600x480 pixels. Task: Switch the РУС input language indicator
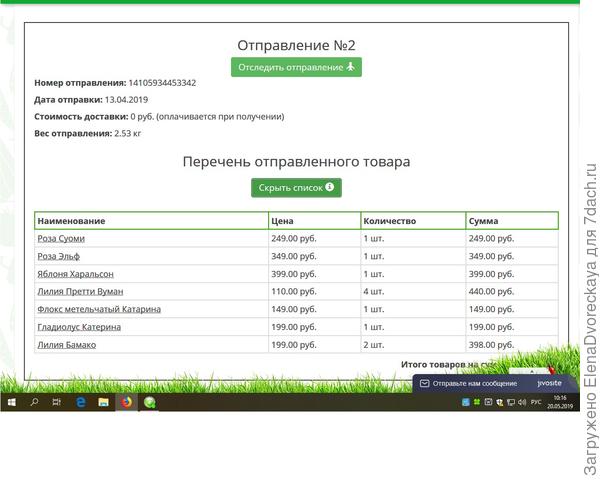coord(536,402)
